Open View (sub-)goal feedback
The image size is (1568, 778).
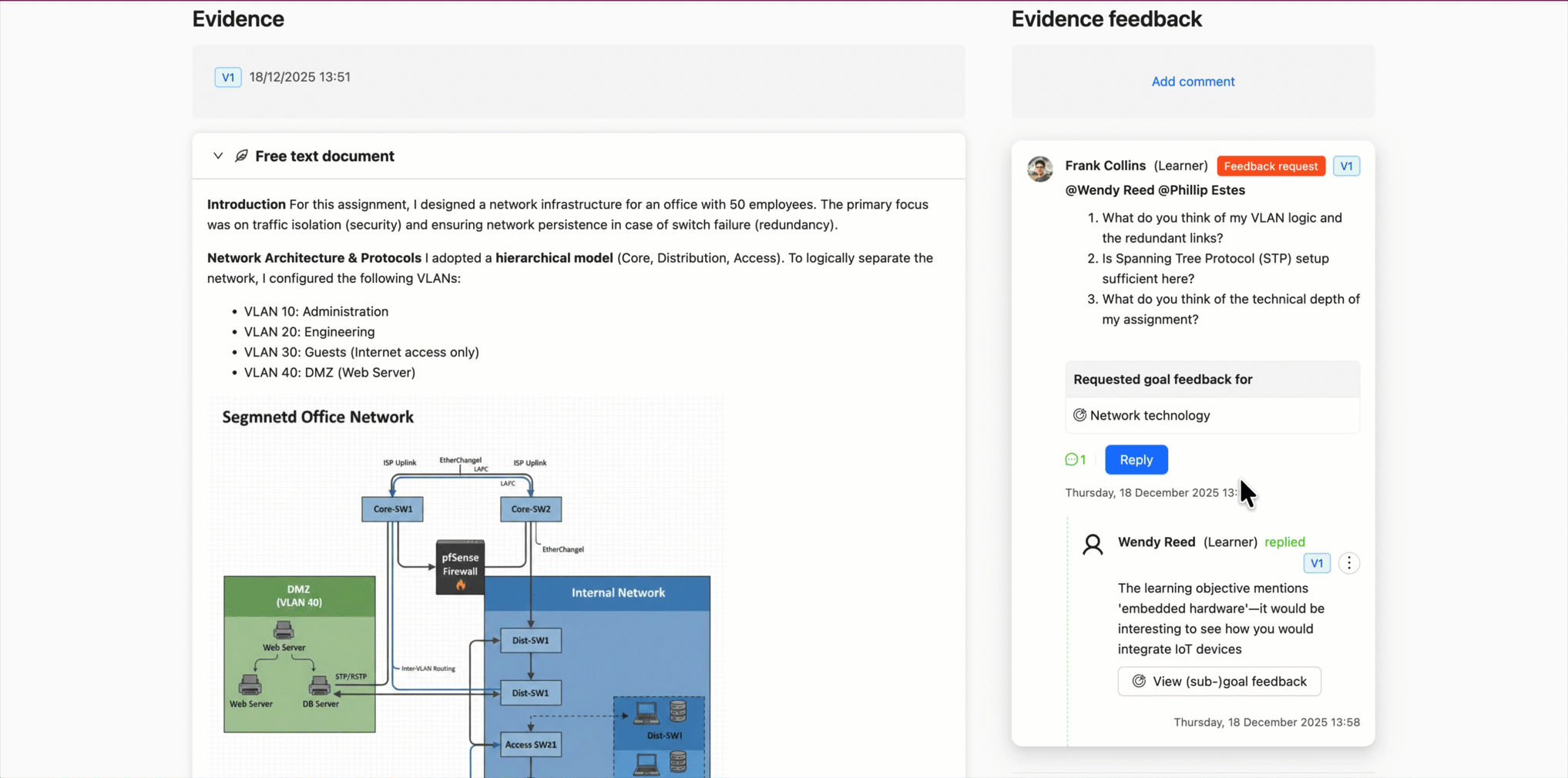[1219, 681]
